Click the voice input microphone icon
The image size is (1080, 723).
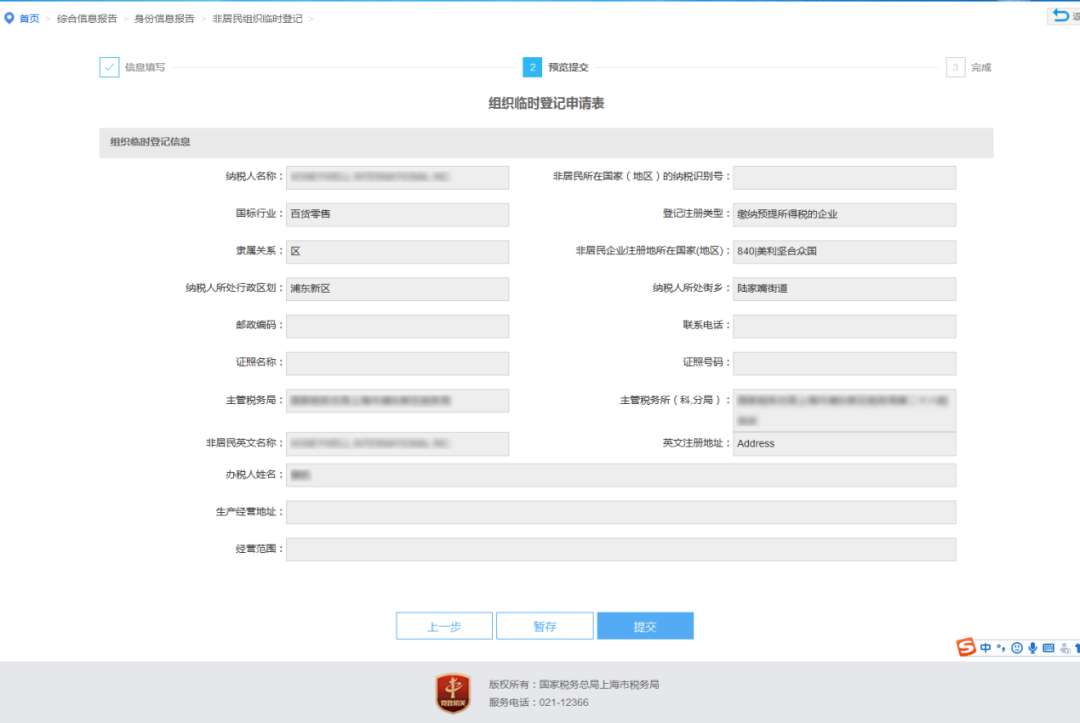(x=1033, y=648)
